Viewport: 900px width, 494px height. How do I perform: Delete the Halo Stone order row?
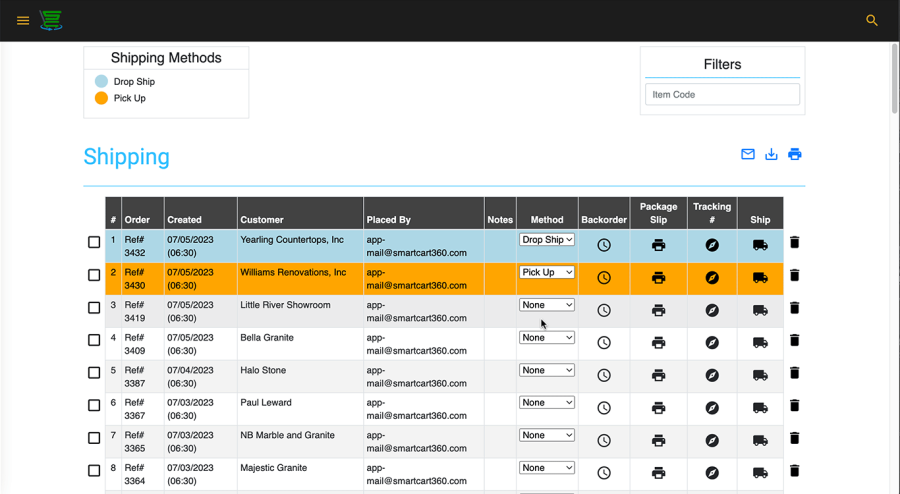[x=794, y=373]
